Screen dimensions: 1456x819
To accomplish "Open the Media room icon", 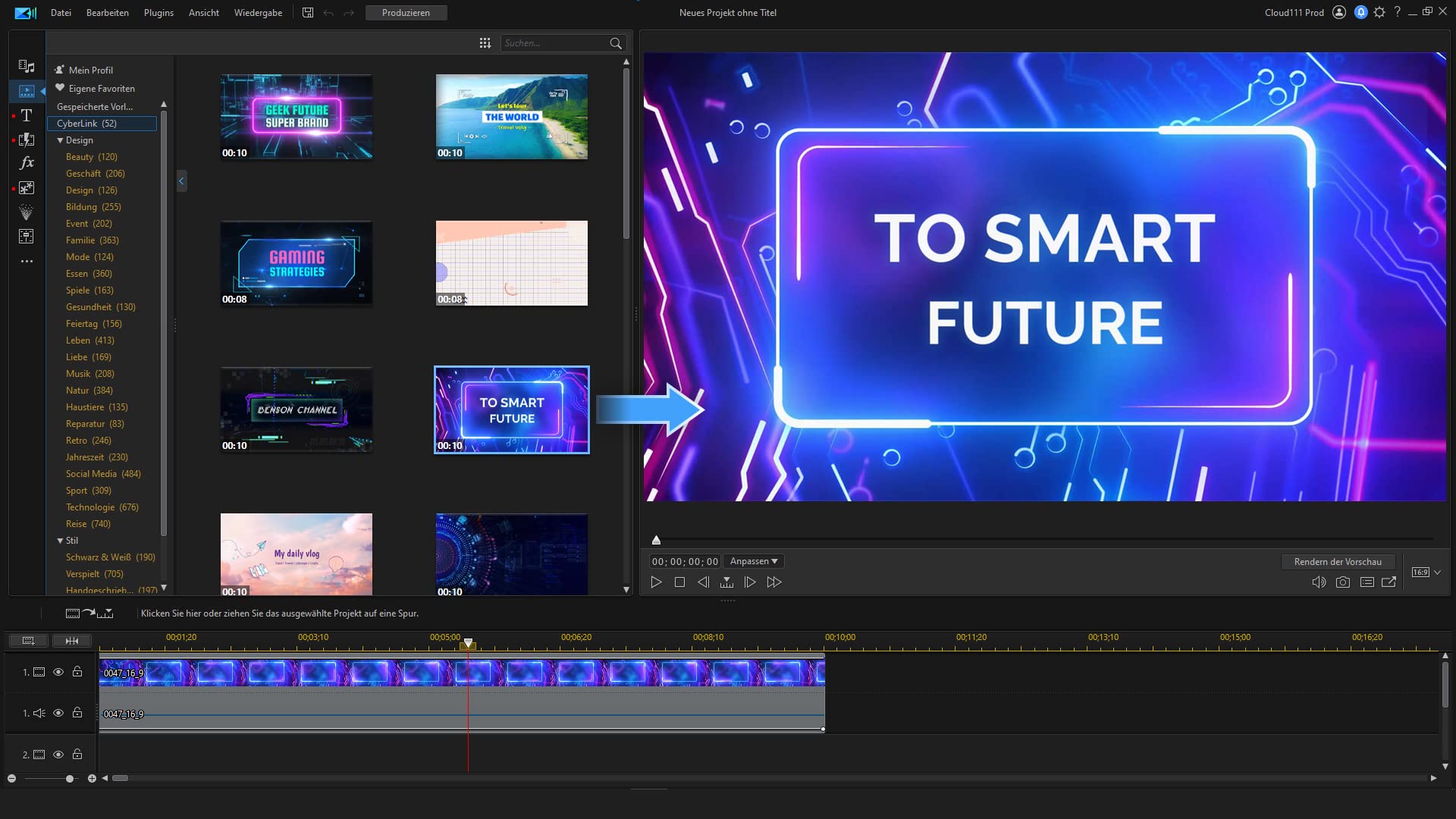I will tap(27, 67).
